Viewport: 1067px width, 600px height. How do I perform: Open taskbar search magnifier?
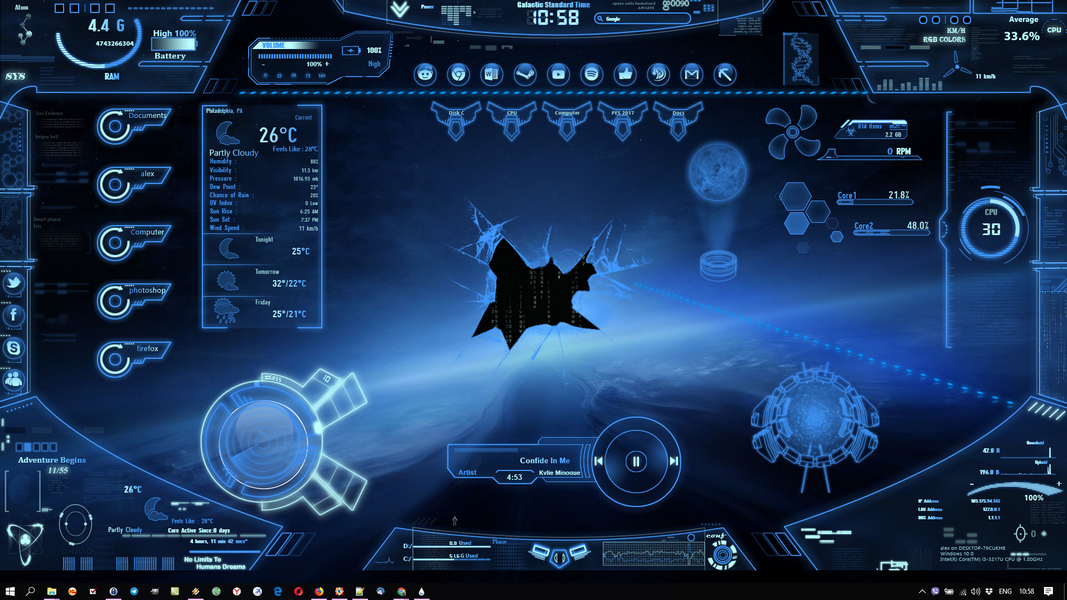30,592
